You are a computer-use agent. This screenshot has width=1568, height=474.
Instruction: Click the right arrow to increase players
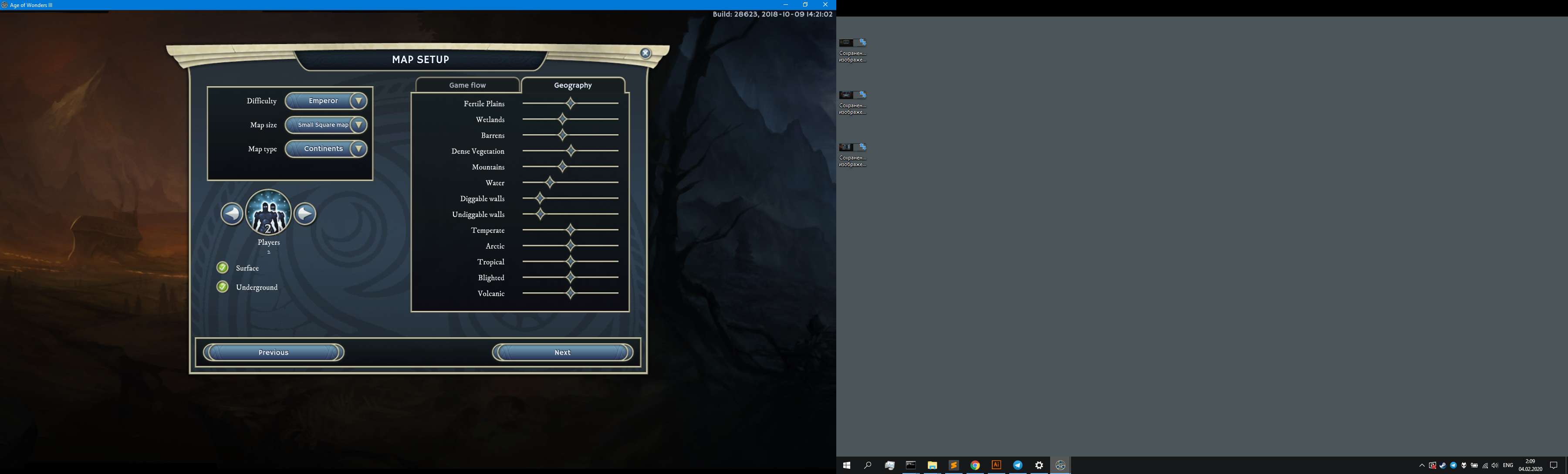[x=305, y=213]
